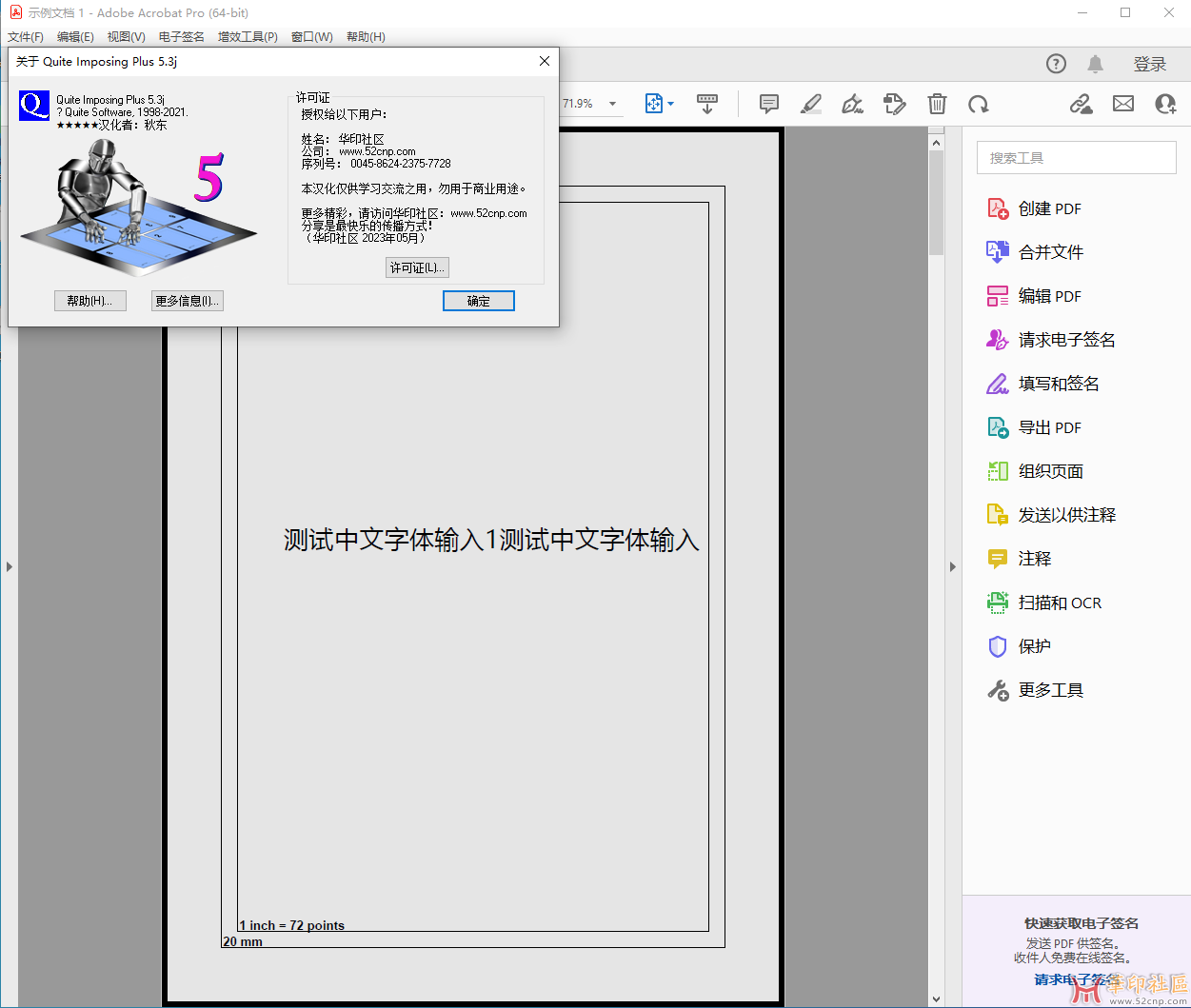Screen dimensions: 1191x1008
Task: Click the trash delete icon
Action: pyautogui.click(x=937, y=104)
